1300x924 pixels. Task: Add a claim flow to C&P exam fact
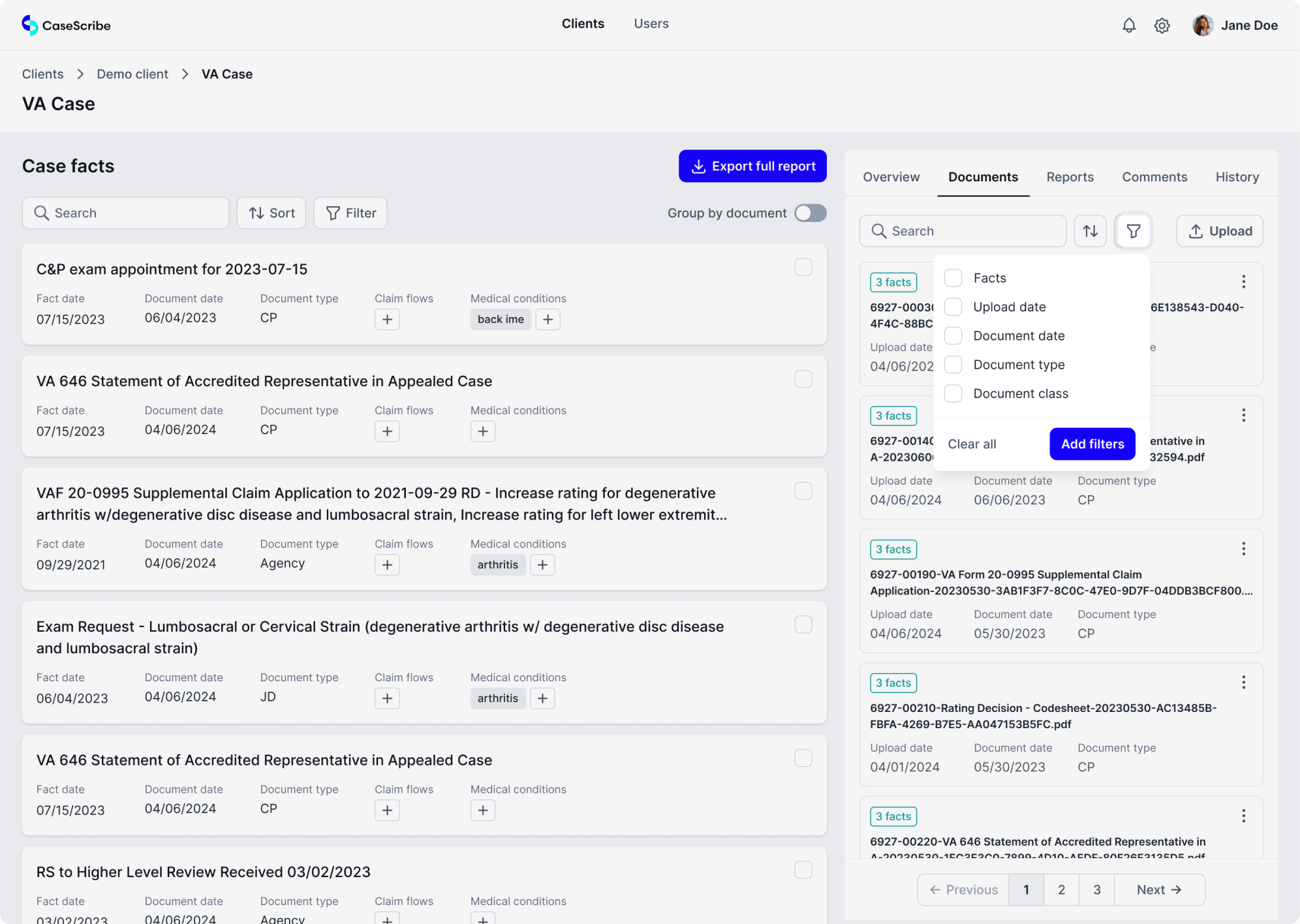(x=387, y=319)
